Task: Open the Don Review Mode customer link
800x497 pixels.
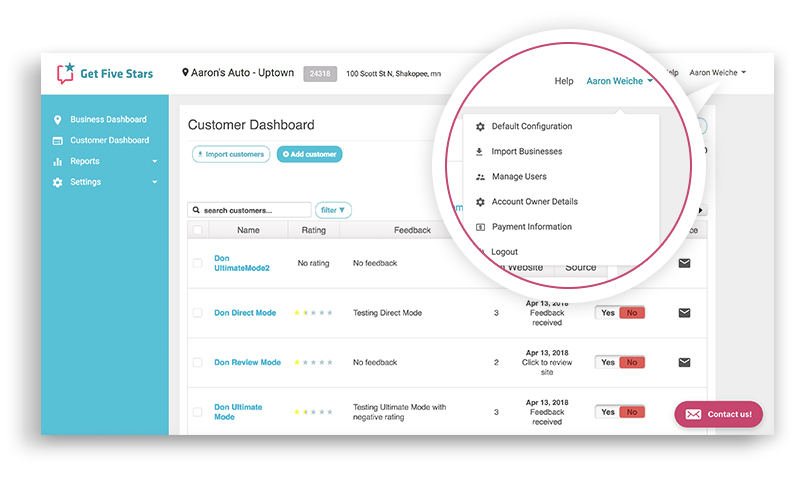Action: point(247,362)
